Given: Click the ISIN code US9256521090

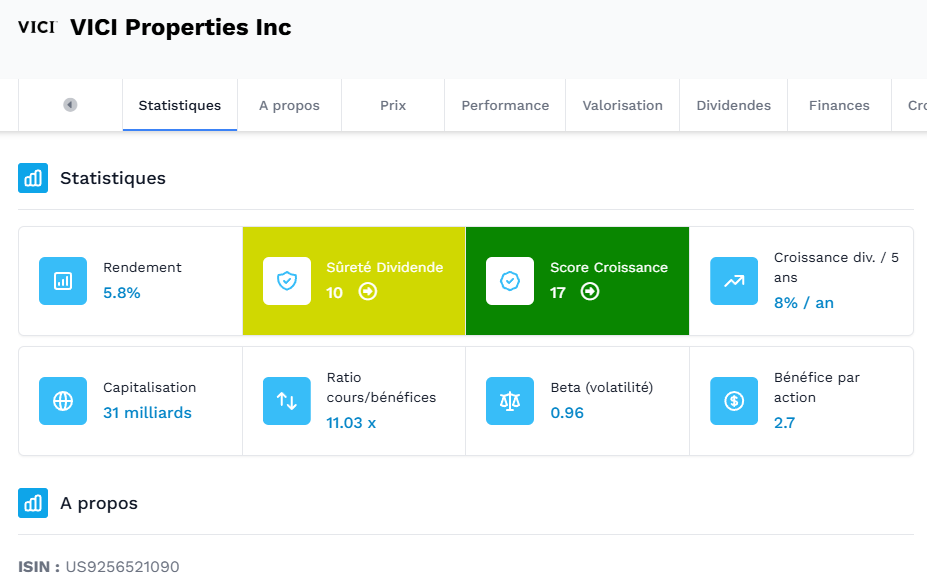Looking at the screenshot, I should 122,567.
